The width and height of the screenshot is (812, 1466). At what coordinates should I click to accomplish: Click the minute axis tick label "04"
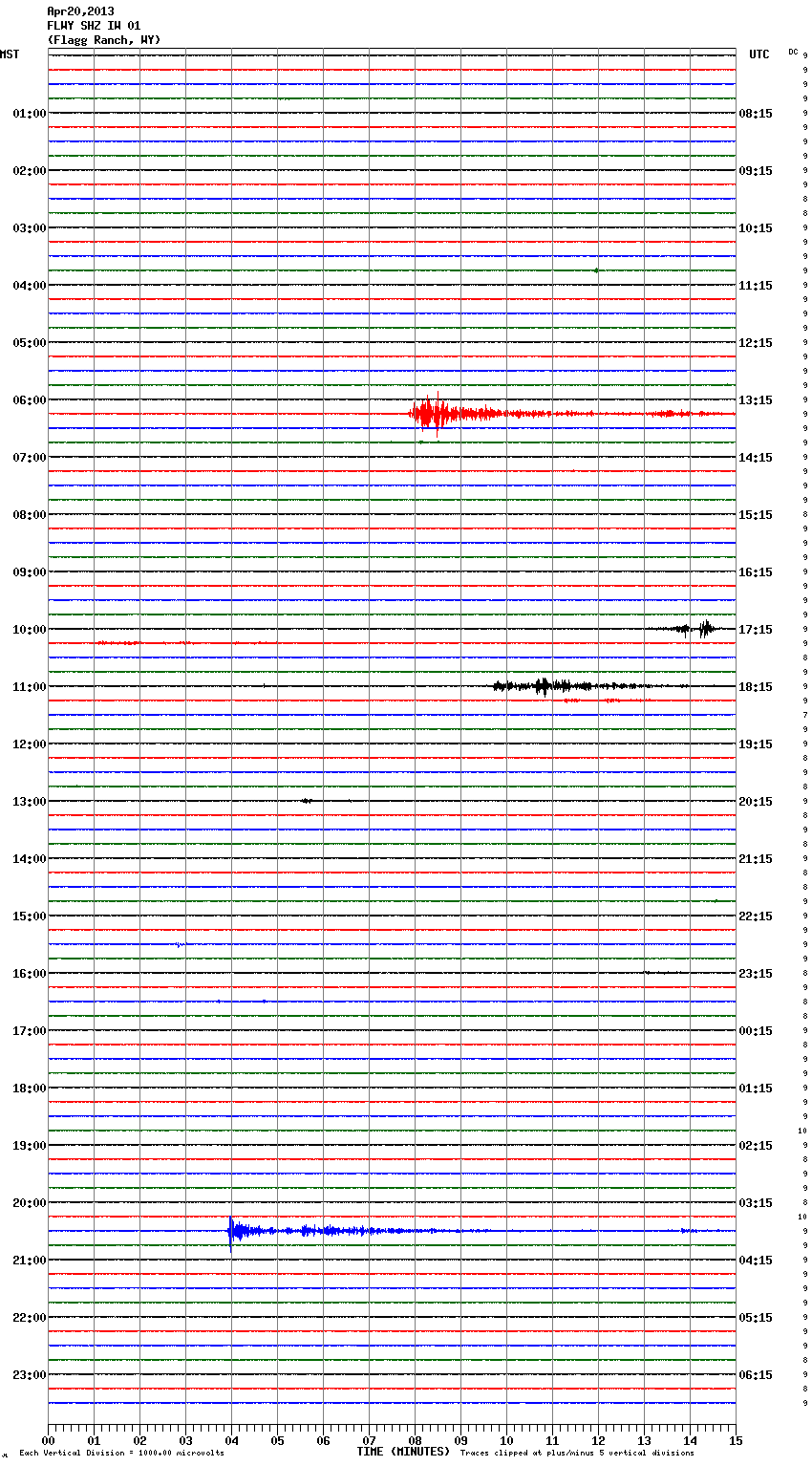tap(231, 1440)
